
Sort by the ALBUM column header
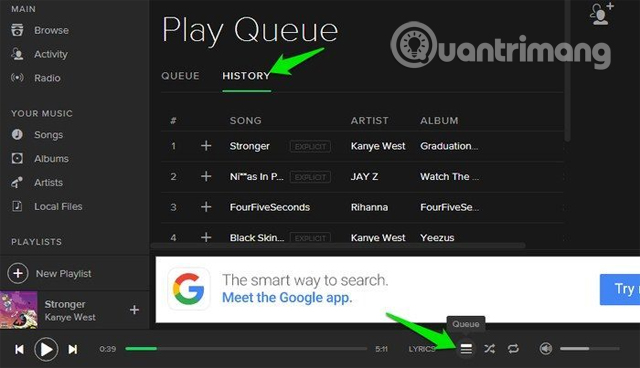(x=439, y=120)
